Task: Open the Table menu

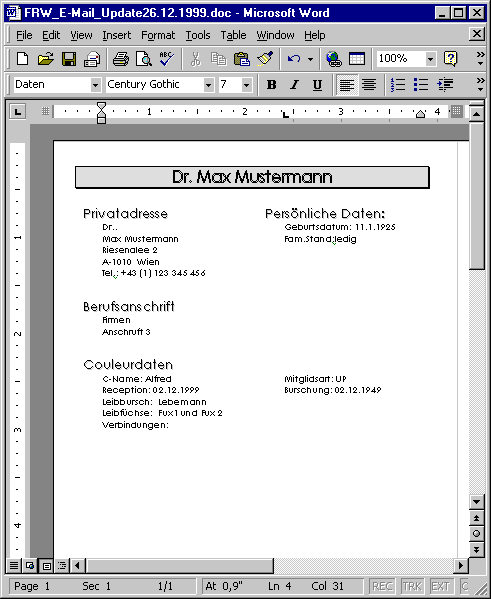Action: 233,36
